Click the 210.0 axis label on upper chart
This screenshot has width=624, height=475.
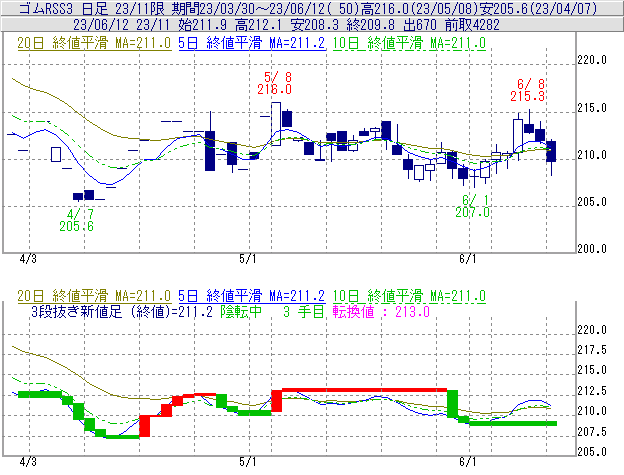click(592, 155)
